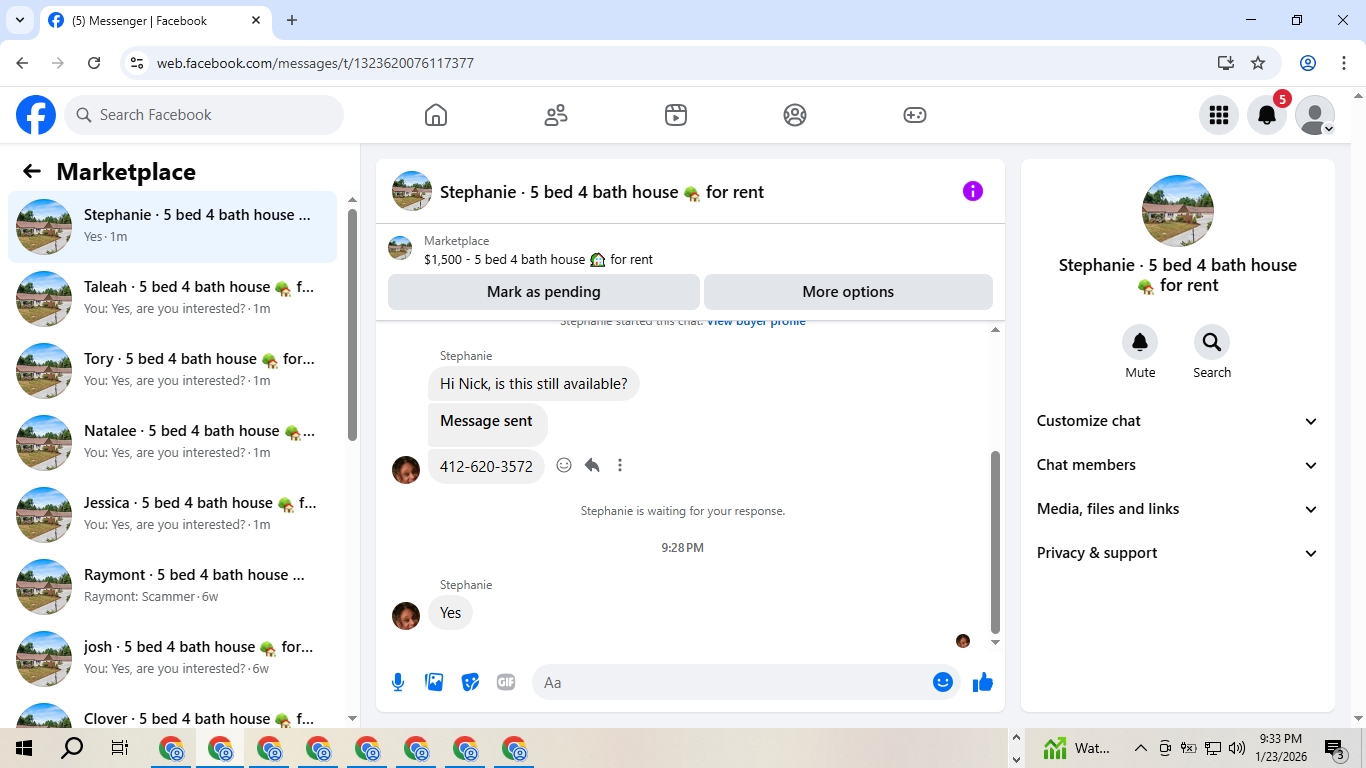Open more options for the 412-620-3572 message

(x=620, y=465)
